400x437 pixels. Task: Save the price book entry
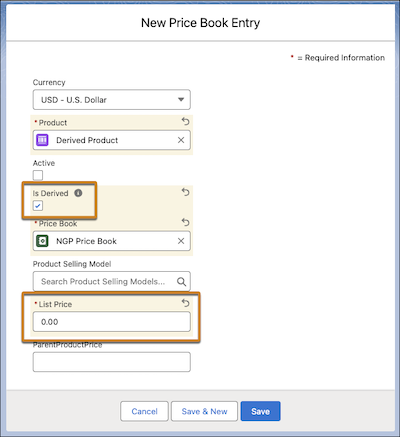point(261,411)
